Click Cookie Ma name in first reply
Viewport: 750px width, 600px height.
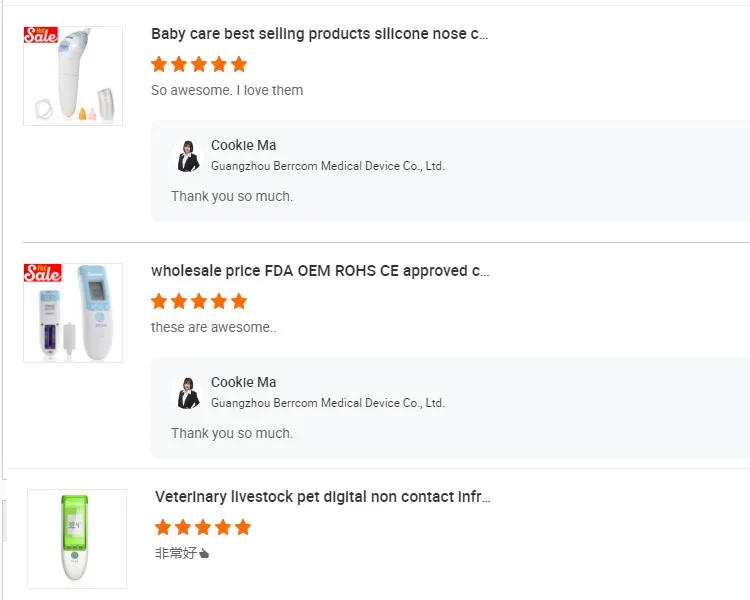[x=243, y=145]
